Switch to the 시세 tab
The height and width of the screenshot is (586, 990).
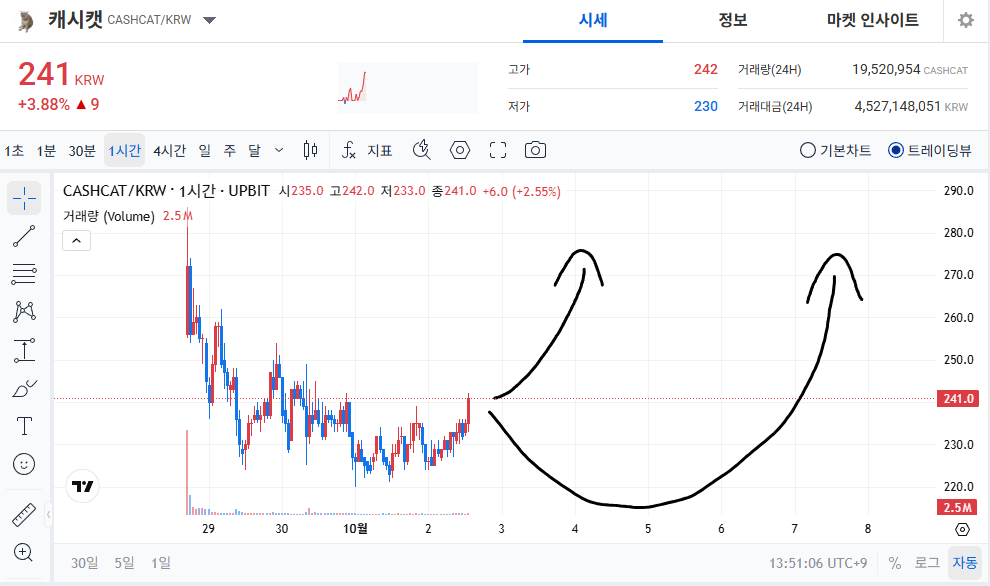point(593,20)
